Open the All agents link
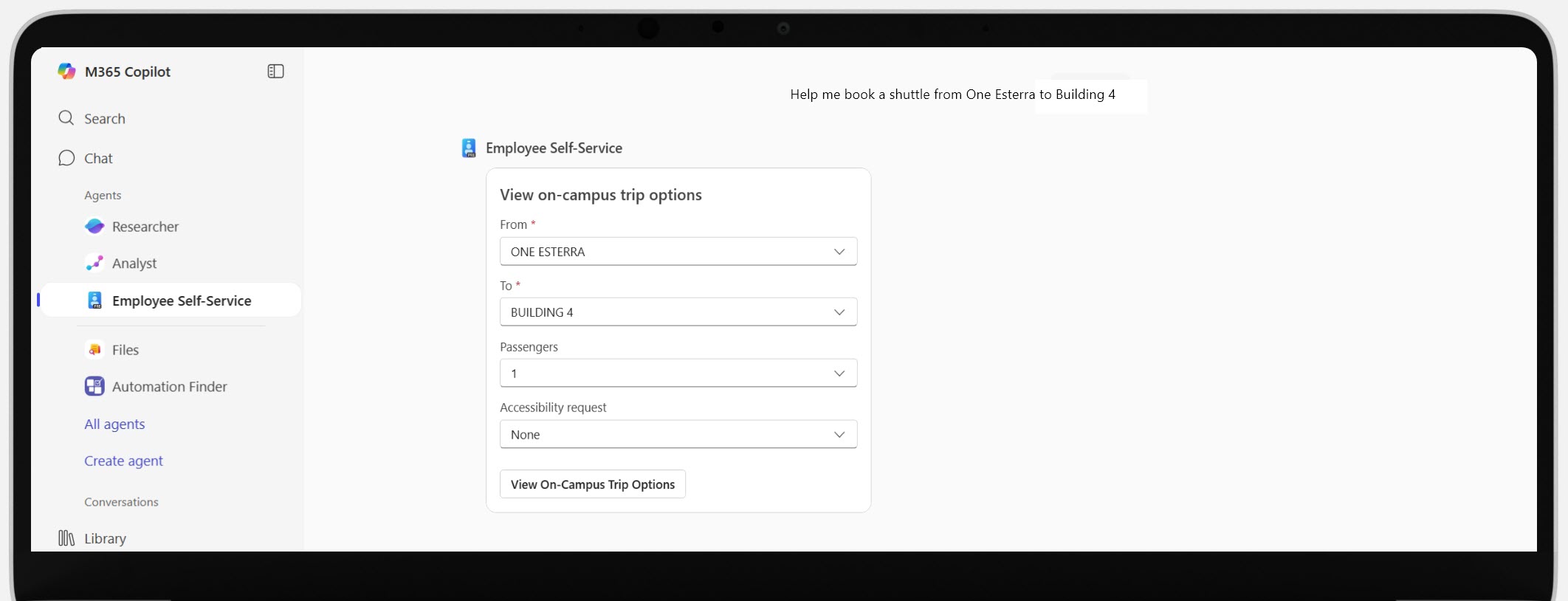Screen dimensions: 1568x601 click(114, 424)
